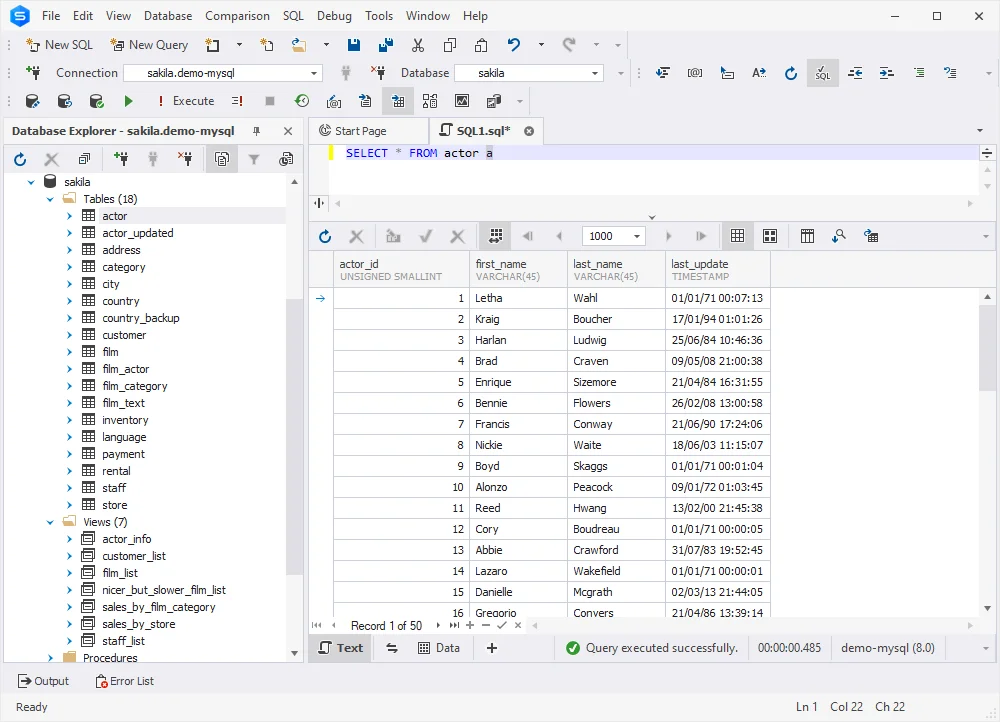The width and height of the screenshot is (1000, 722).
Task: Click the Execute button in the toolbar
Action: point(185,101)
